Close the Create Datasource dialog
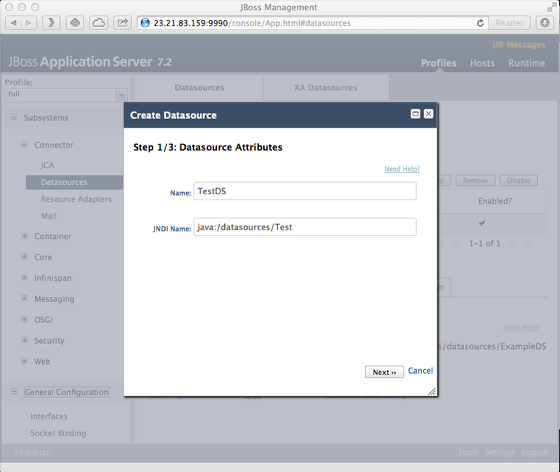 pyautogui.click(x=428, y=114)
